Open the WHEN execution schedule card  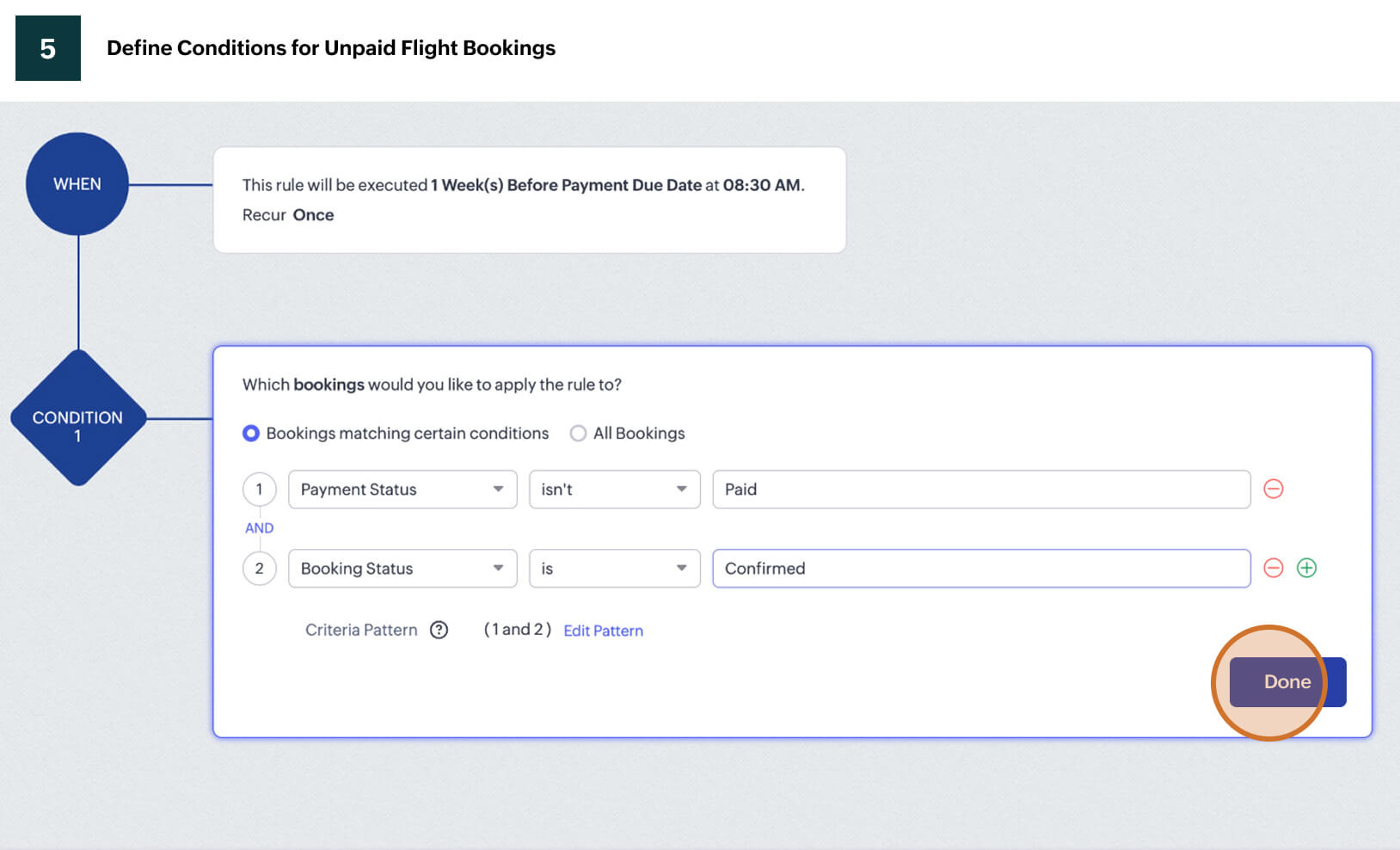click(529, 199)
